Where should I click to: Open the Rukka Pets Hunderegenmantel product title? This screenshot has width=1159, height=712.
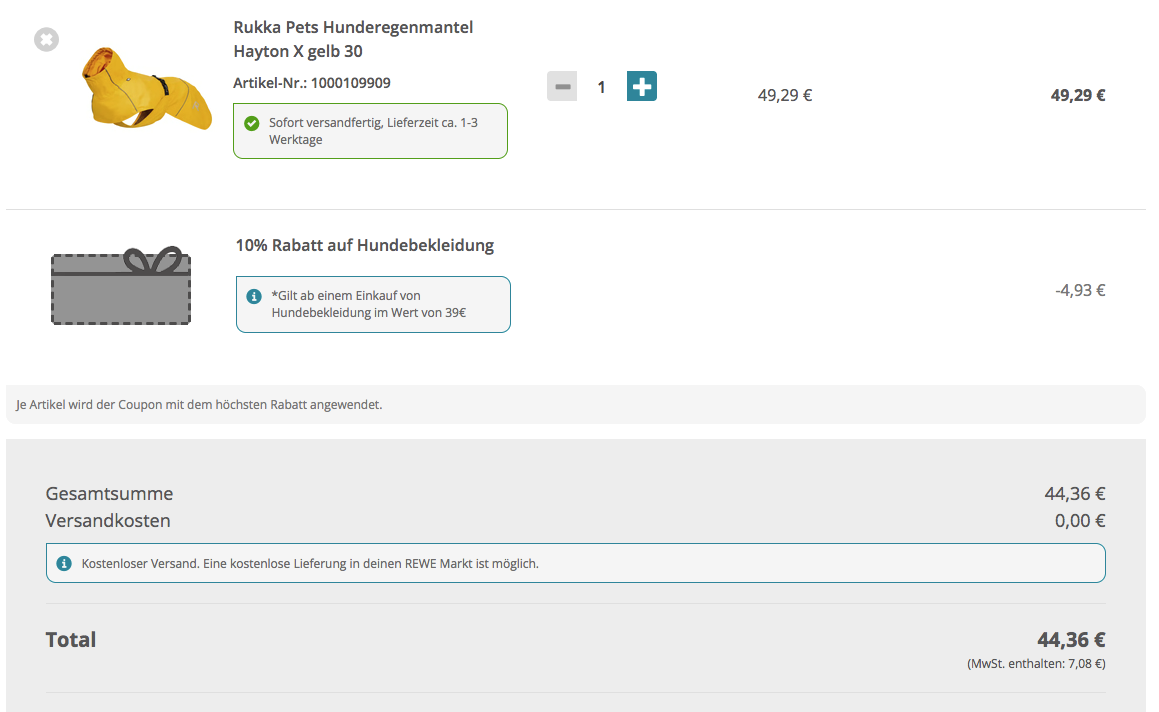pyautogui.click(x=353, y=39)
